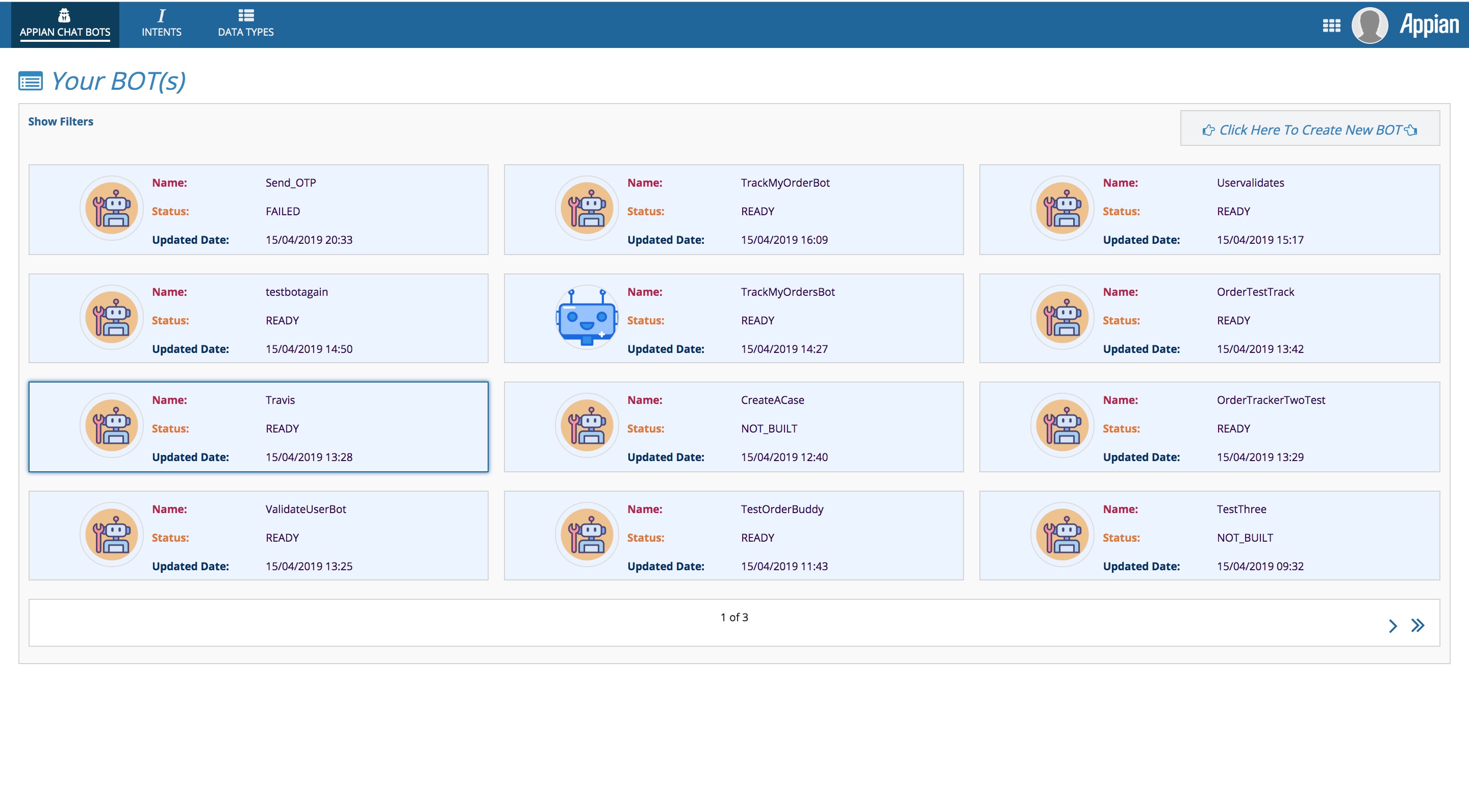
Task: Select the ValidateUserBot card
Action: coord(258,536)
